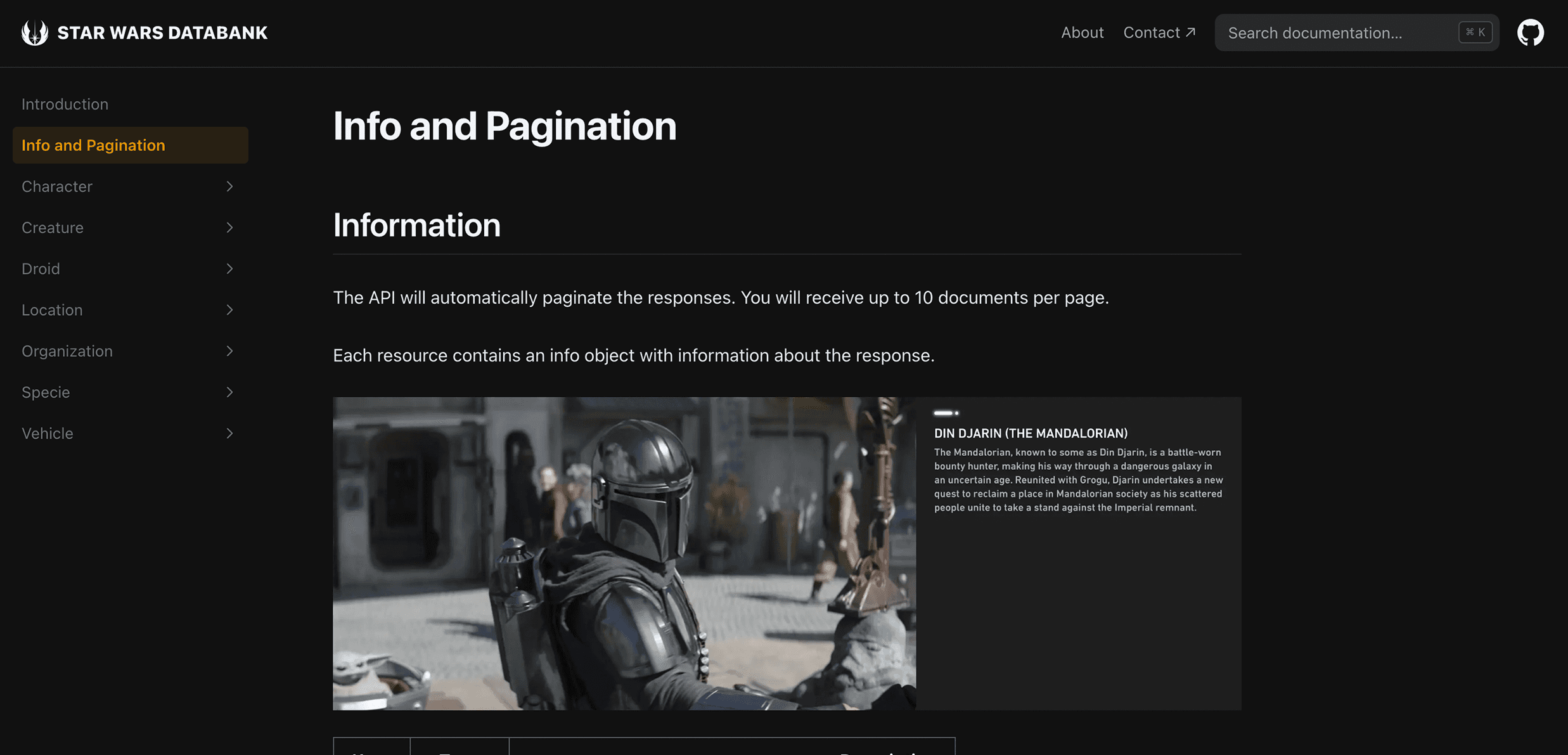1568x755 pixels.
Task: Expand the Organization chevron
Action: [x=229, y=351]
